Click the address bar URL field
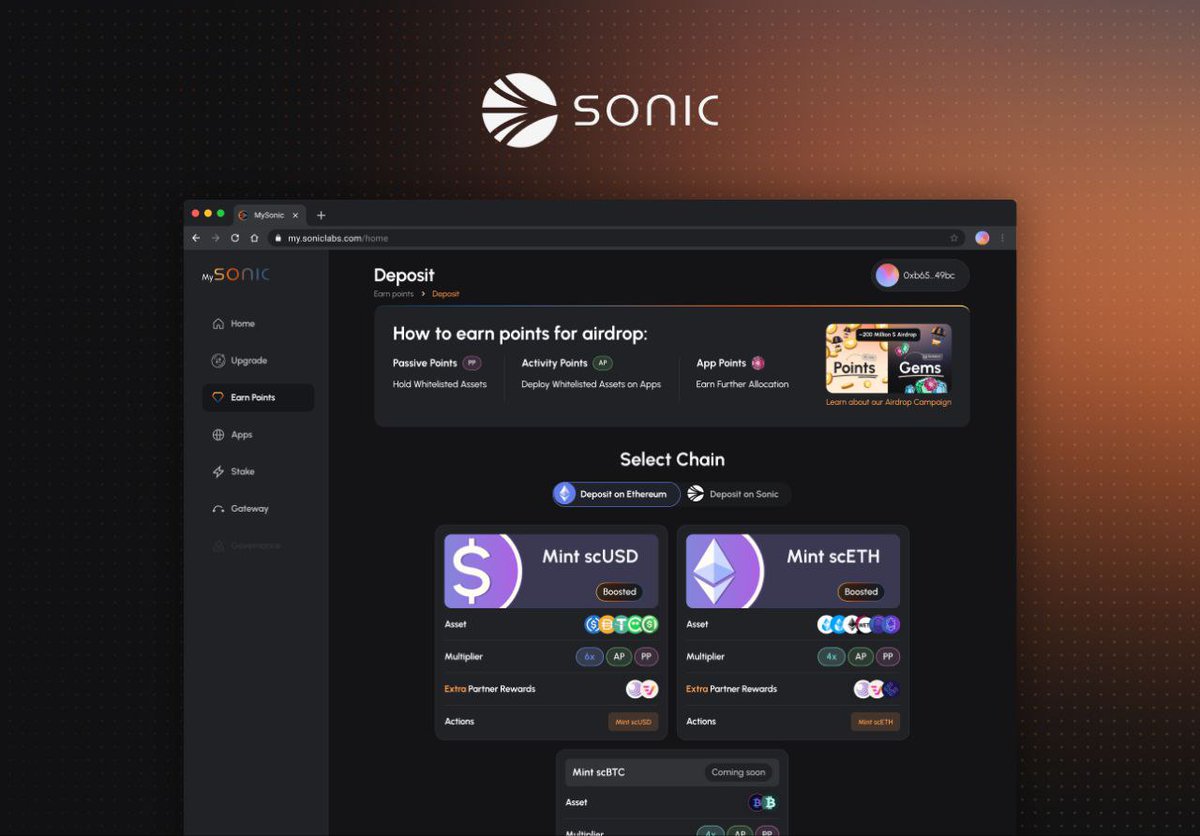 (x=617, y=238)
